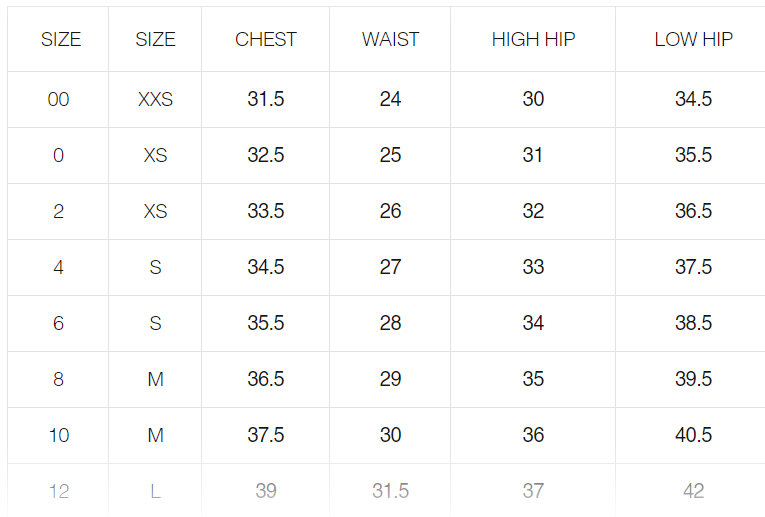Click the WAIST column header
765x517 pixels.
tap(390, 40)
